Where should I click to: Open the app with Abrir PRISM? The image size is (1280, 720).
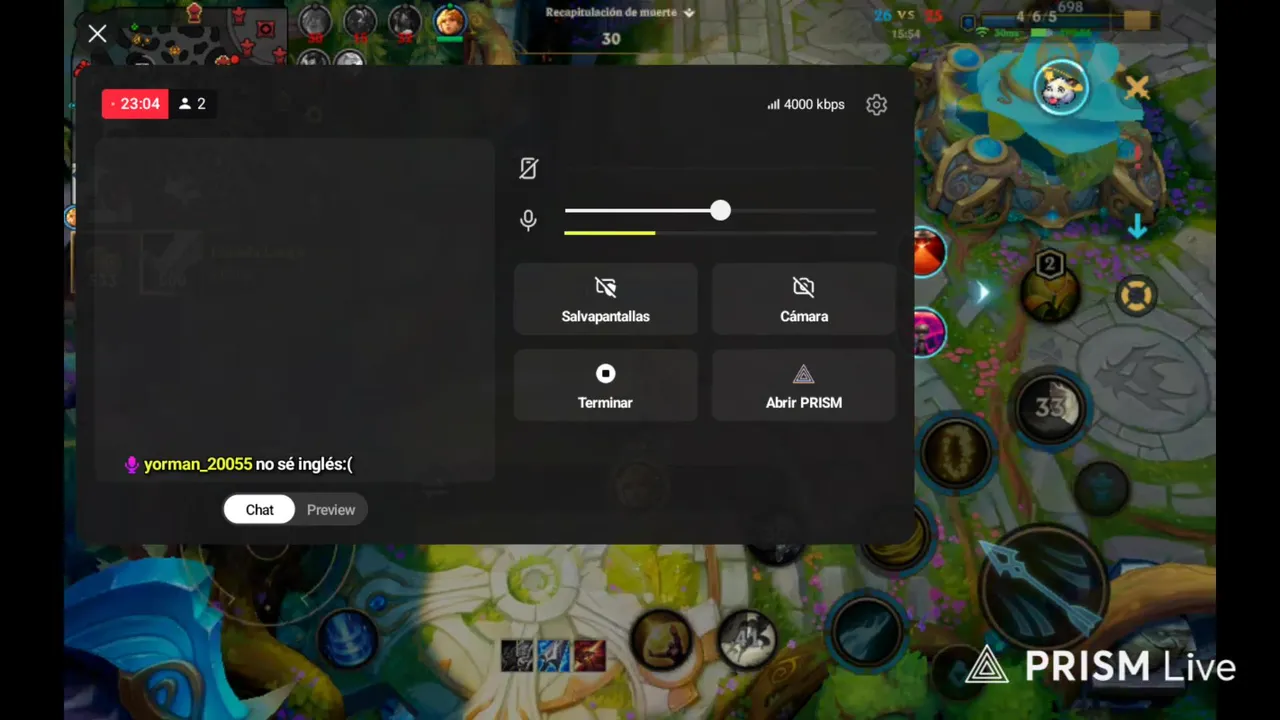(803, 385)
